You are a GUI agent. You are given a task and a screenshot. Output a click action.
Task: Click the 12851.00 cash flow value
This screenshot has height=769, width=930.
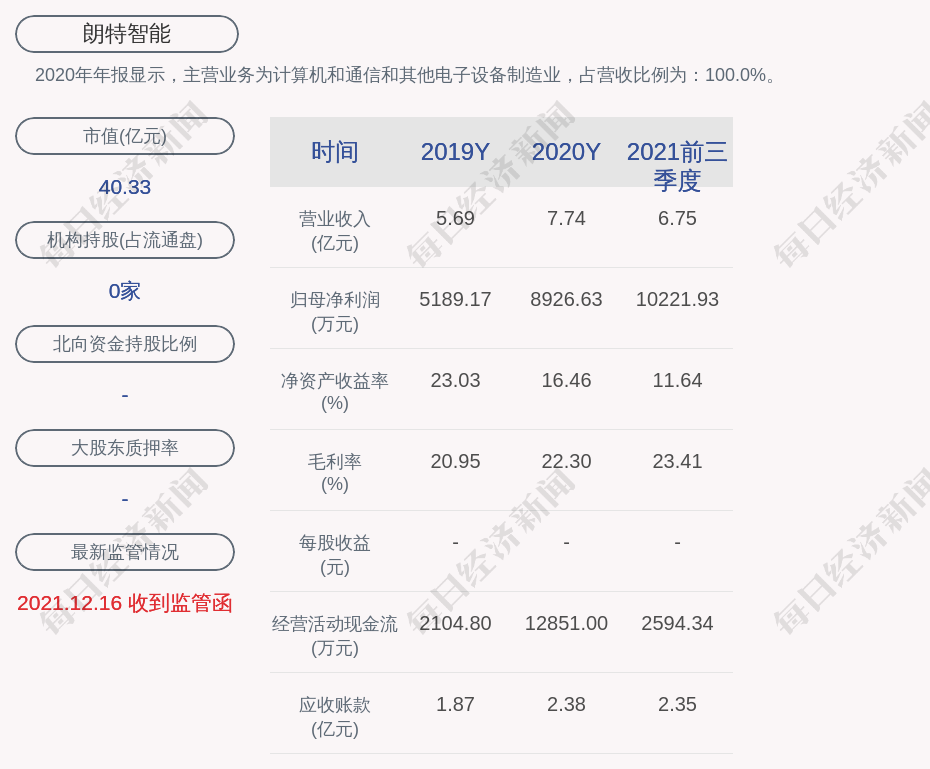tap(566, 623)
